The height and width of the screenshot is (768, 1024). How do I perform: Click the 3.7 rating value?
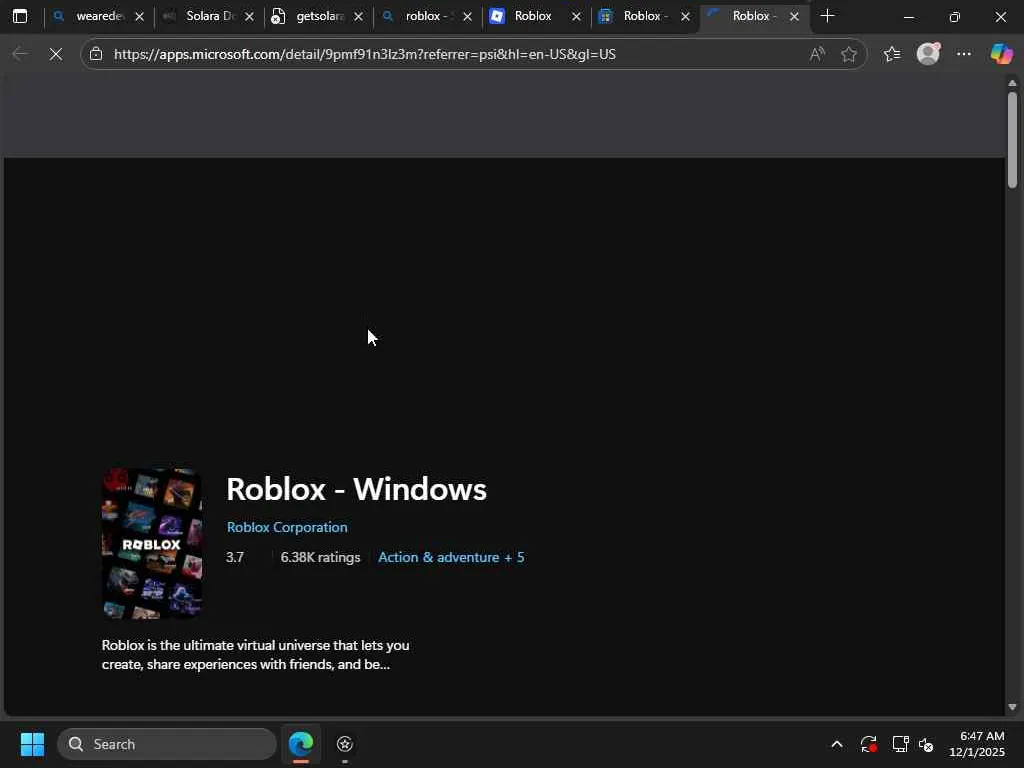tap(235, 557)
